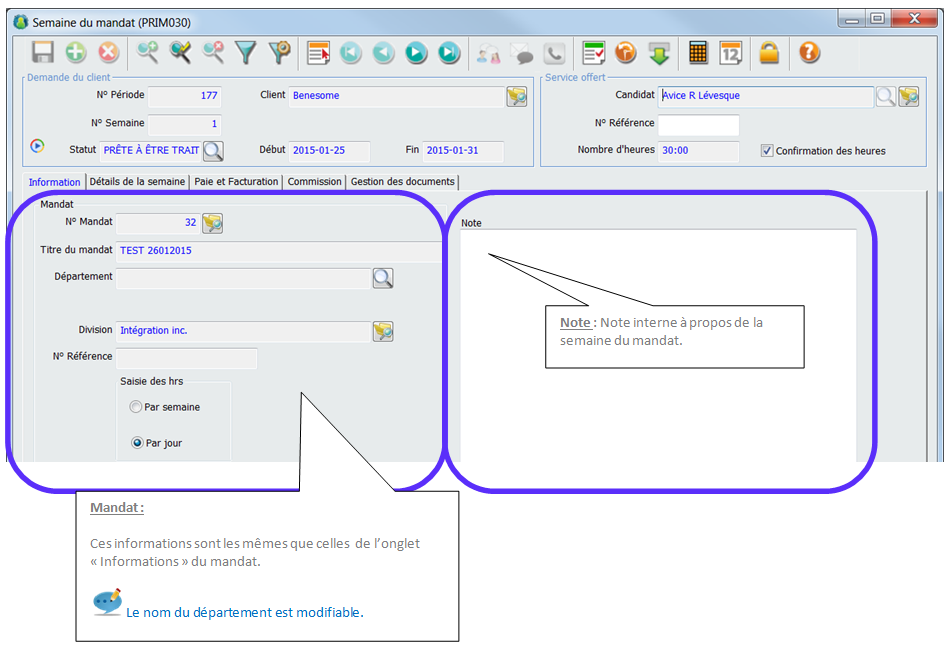Open the Statut lookup magnifier button
This screenshot has height=649, width=949.
coord(213,151)
